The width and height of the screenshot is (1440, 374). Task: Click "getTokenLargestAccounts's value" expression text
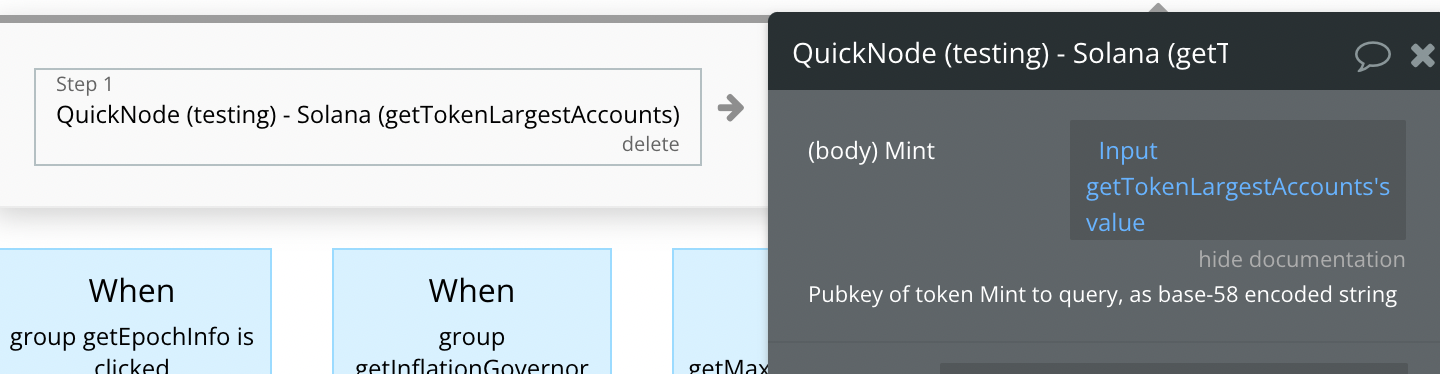click(1238, 204)
